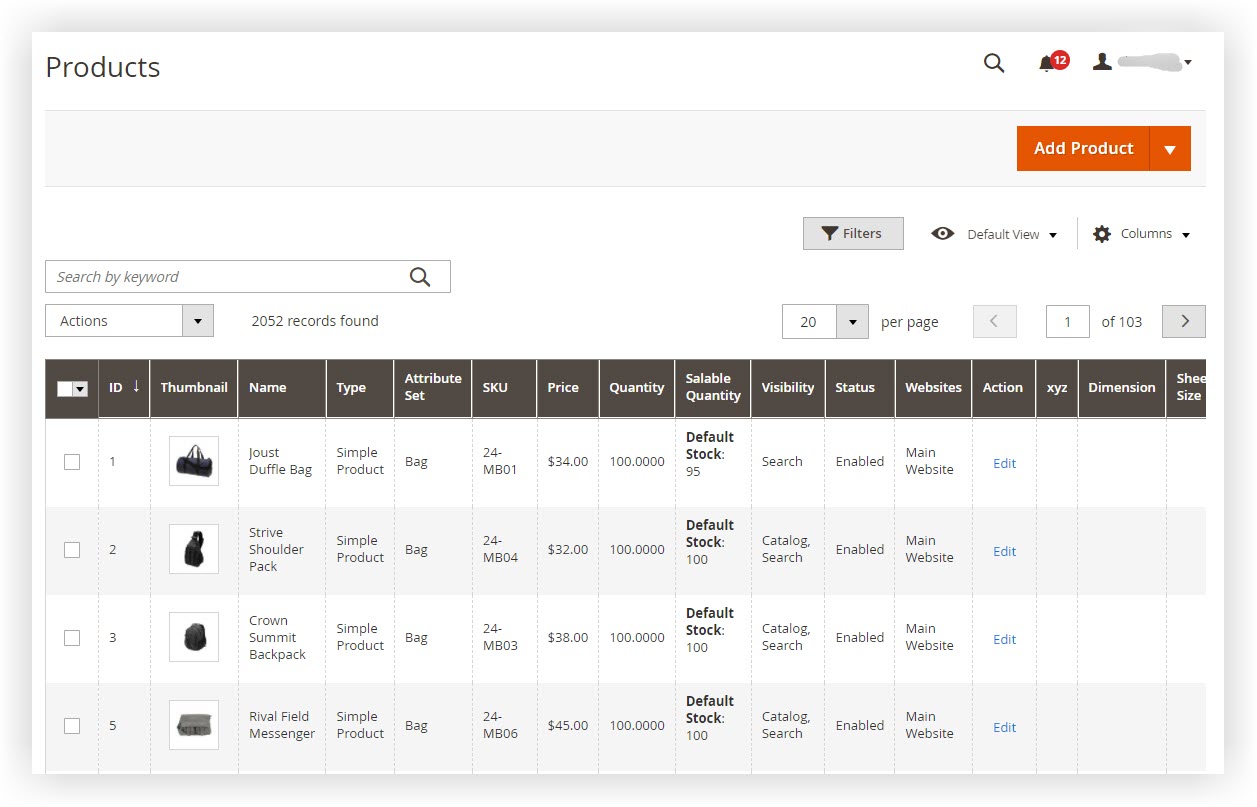Click Edit link for Crown Summit Backpack
The image size is (1257, 807).
1004,639
